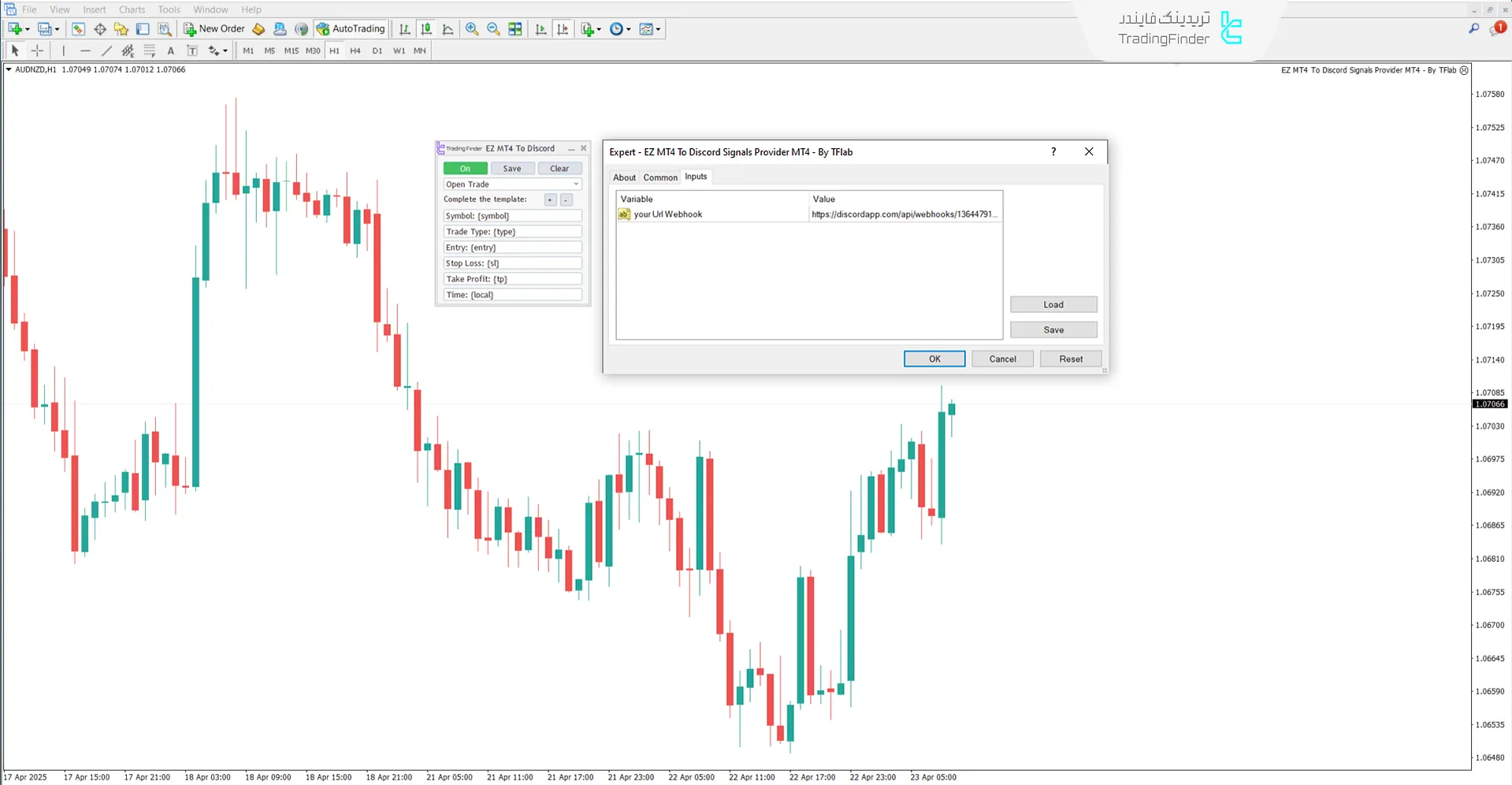Image resolution: width=1512 pixels, height=785 pixels.
Task: Click the search magnifier icon at top right
Action: tap(1473, 29)
